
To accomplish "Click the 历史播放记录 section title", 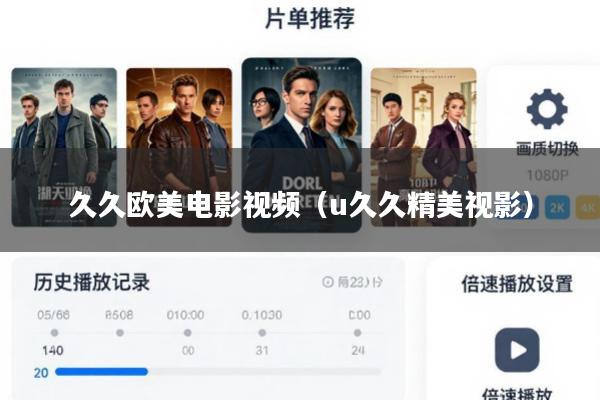I will pyautogui.click(x=91, y=282).
